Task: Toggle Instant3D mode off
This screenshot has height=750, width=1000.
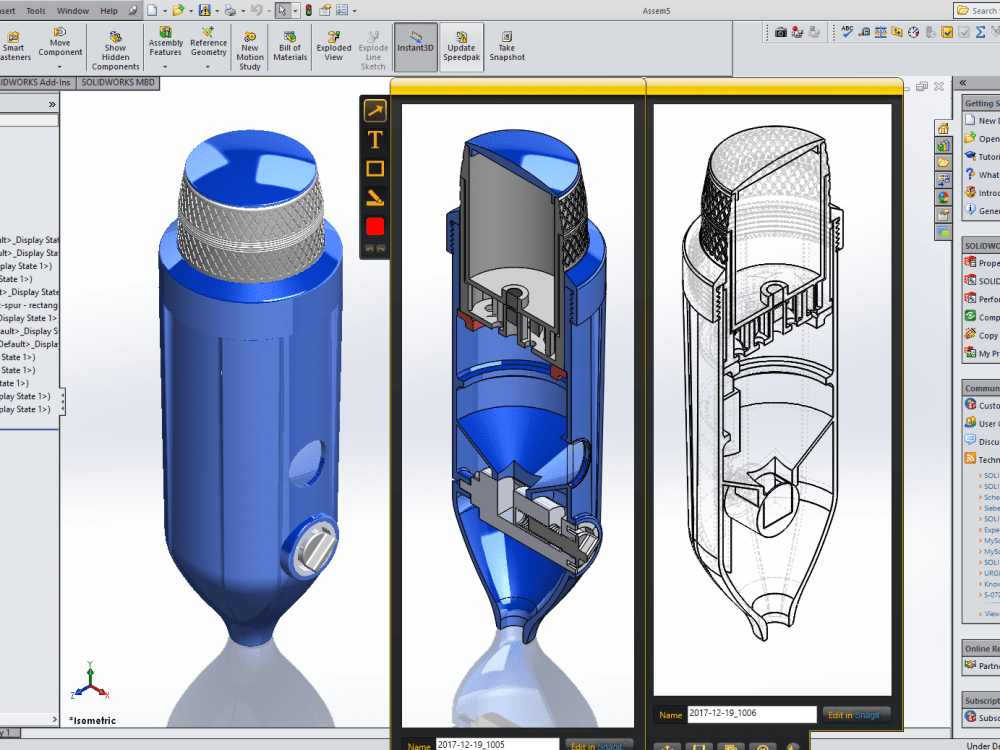Action: coord(415,45)
